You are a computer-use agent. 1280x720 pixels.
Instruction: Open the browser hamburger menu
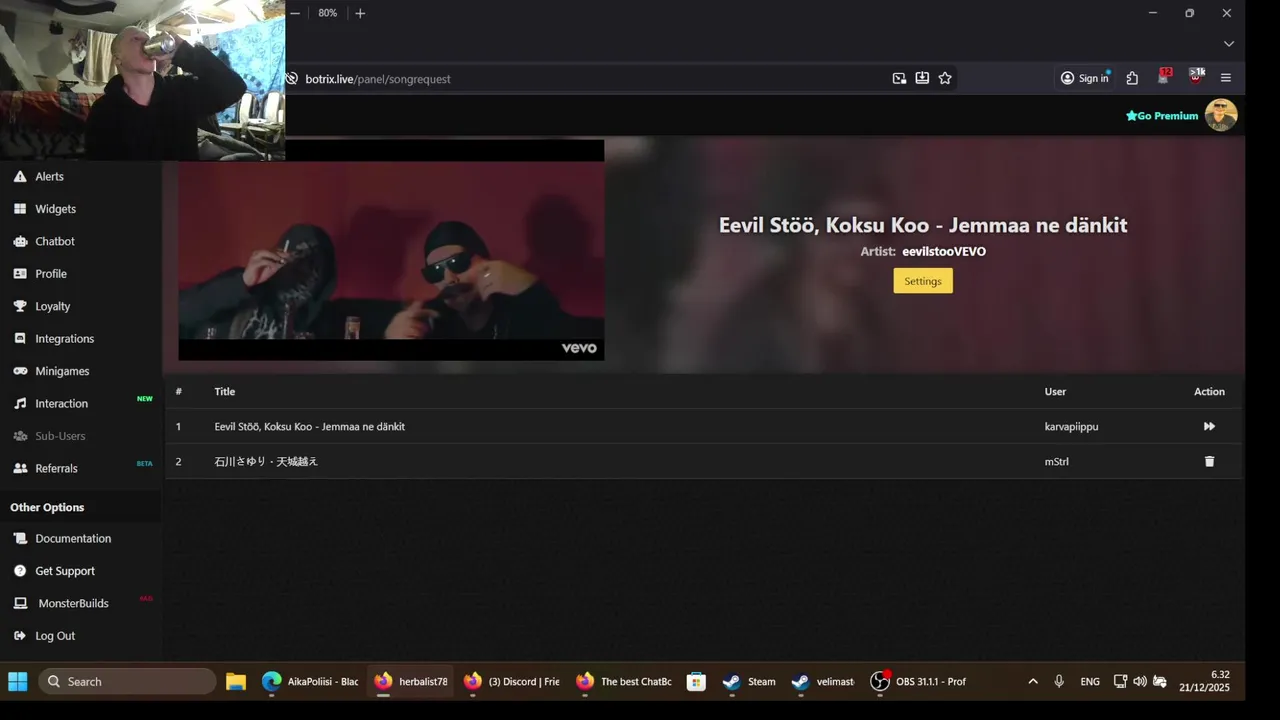click(1226, 78)
